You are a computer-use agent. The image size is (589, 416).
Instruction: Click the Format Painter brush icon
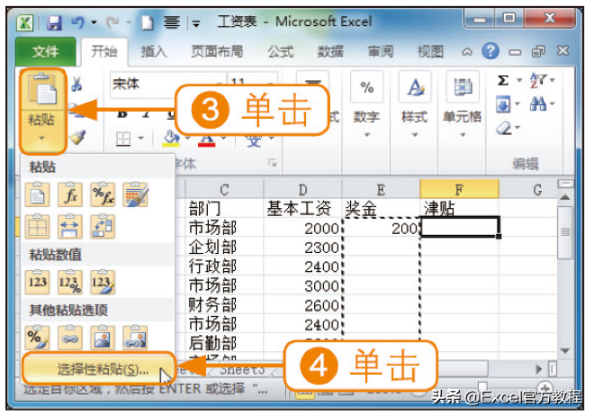pos(78,137)
